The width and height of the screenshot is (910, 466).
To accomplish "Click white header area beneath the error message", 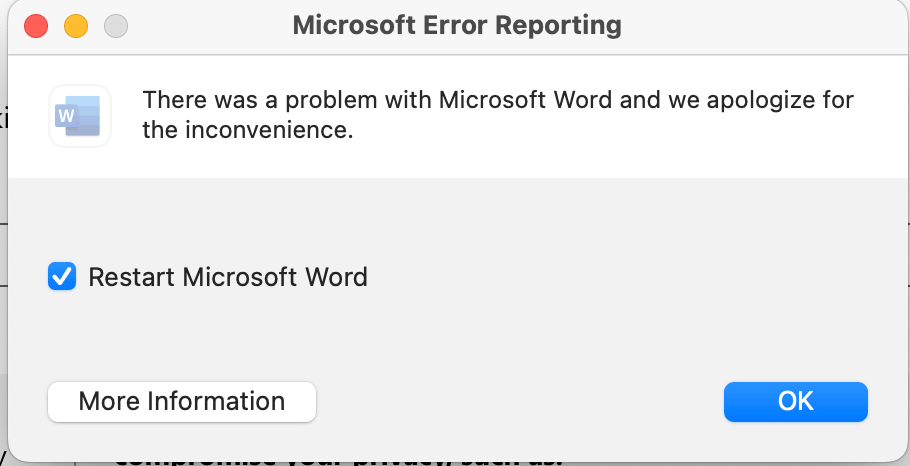I will coord(500,162).
